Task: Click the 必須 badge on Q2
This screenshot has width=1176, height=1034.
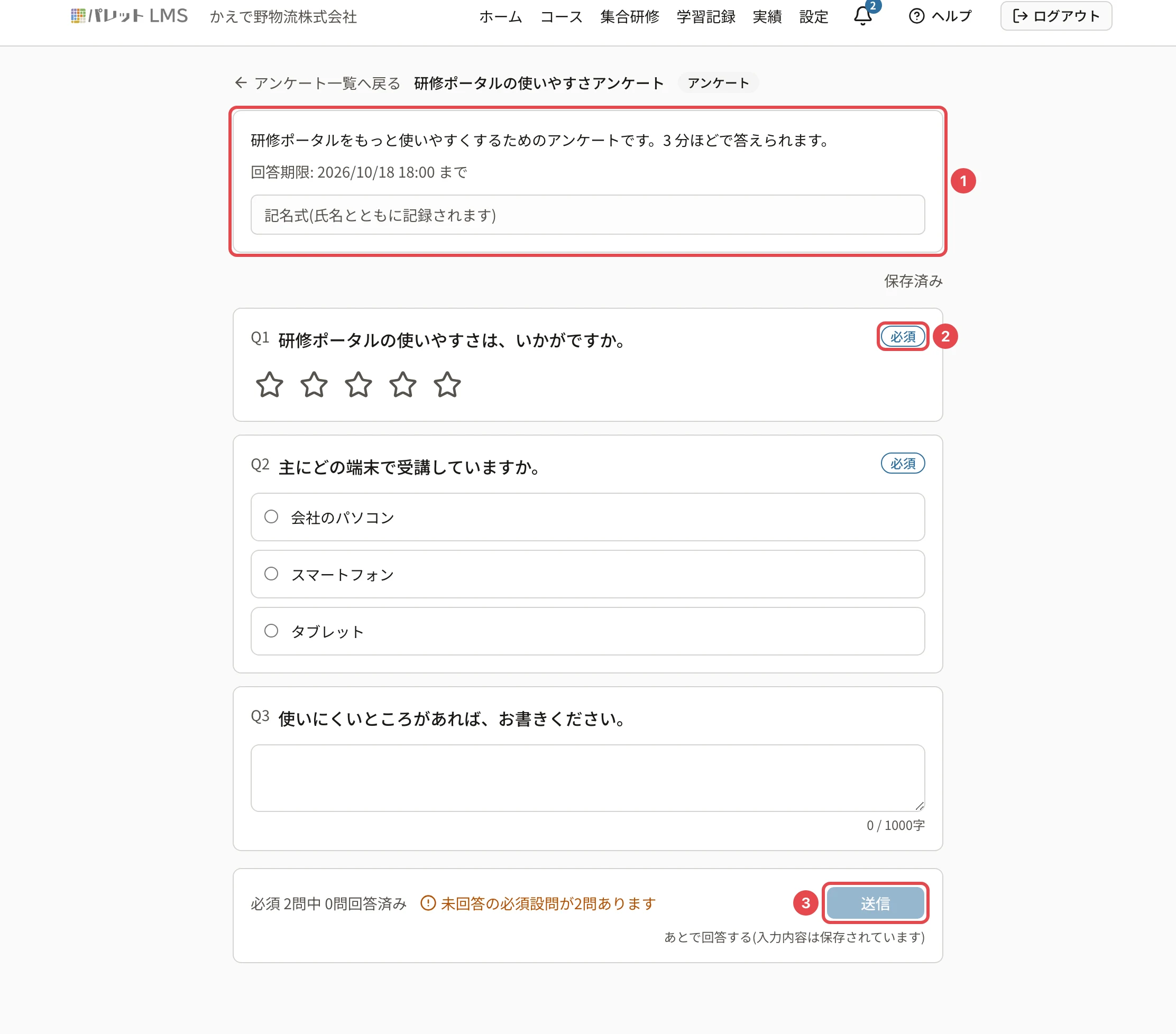Action: (903, 463)
